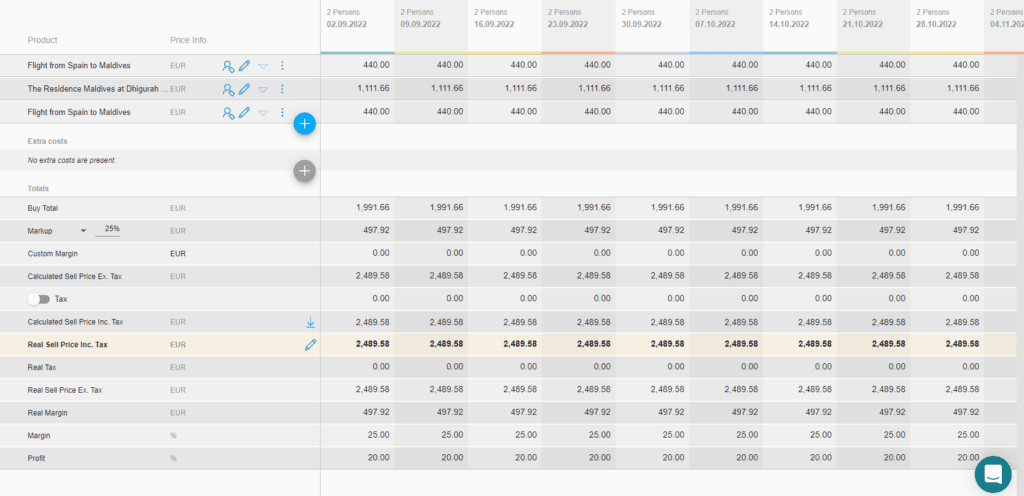Click bold Real Sell Price 2,489.58 under 23.09.2022
This screenshot has height=496, width=1024.
pyautogui.click(x=594, y=344)
